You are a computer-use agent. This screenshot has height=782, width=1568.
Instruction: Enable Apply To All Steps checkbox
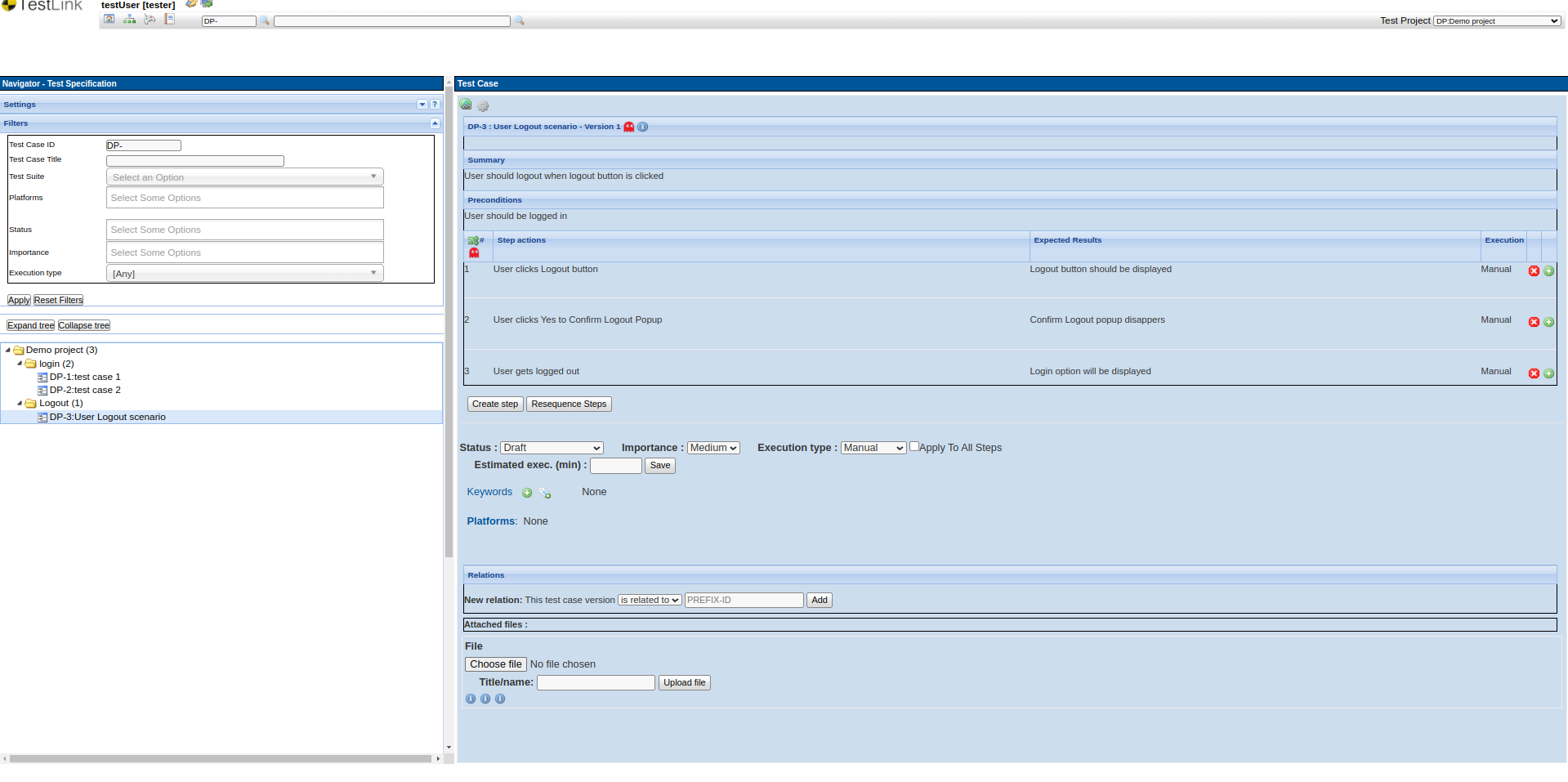tap(914, 447)
